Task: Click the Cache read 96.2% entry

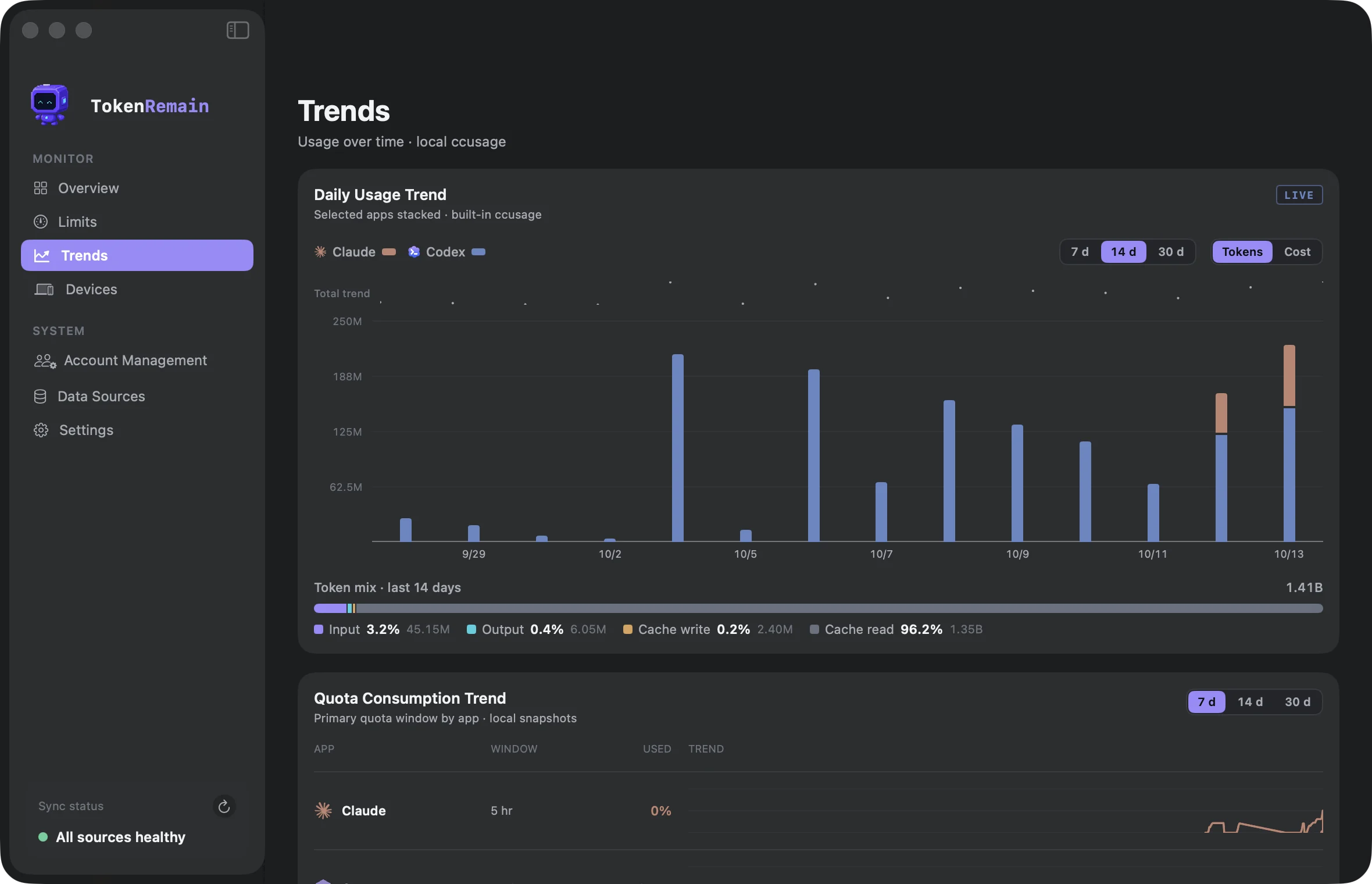Action: tap(896, 629)
